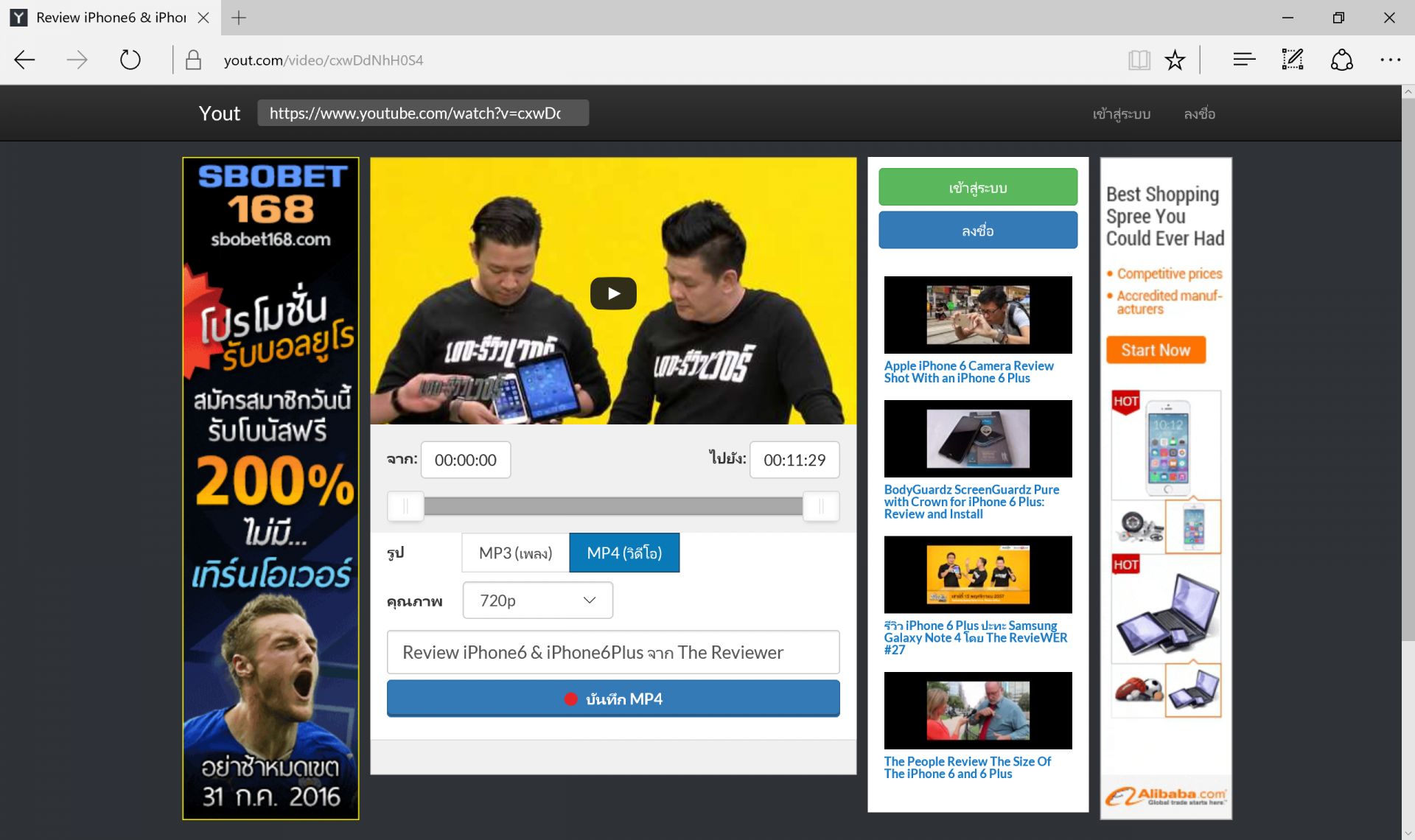Open BodyGuardz video thumbnail
The height and width of the screenshot is (840, 1415).
978,439
